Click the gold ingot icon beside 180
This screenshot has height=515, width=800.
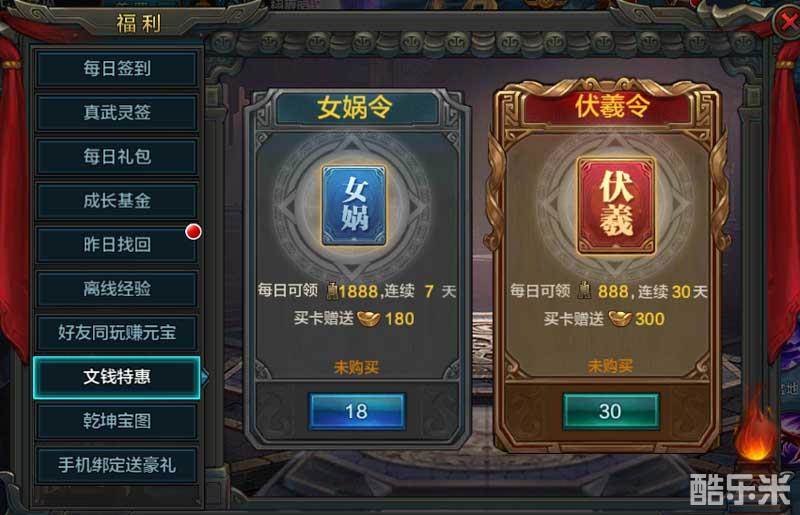tap(368, 319)
